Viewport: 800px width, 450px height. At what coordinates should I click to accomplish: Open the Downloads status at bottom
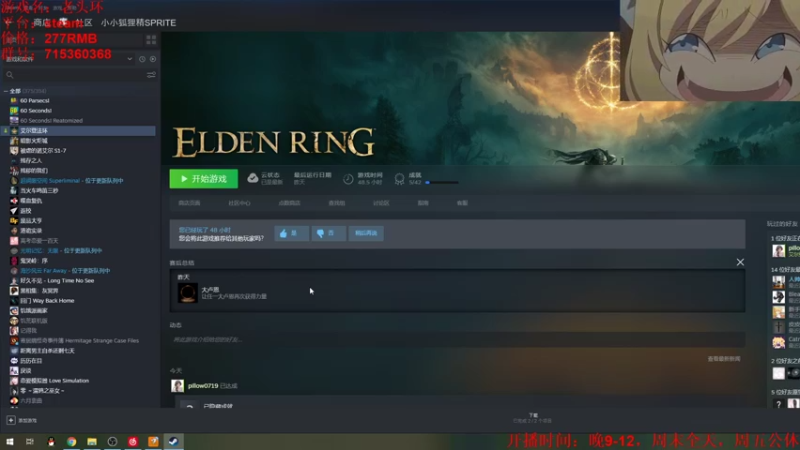pos(533,418)
